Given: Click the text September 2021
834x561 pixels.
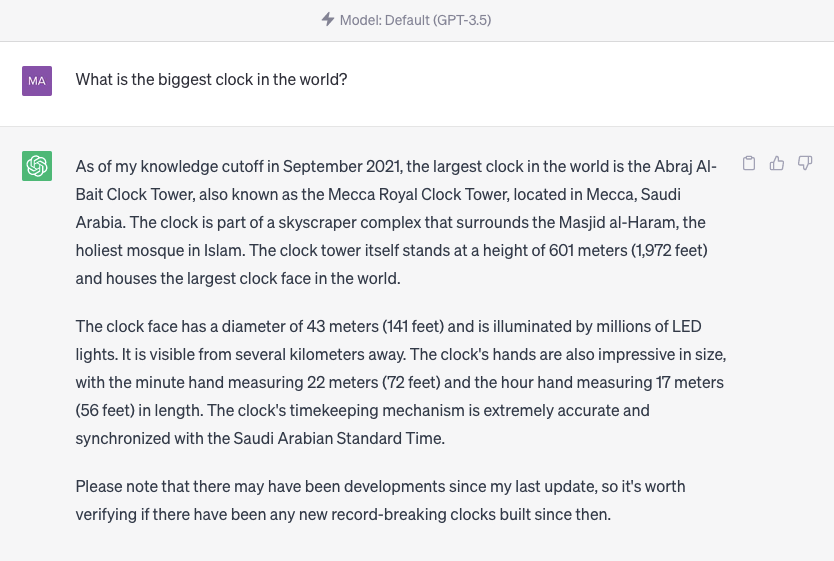Looking at the screenshot, I should (x=341, y=166).
